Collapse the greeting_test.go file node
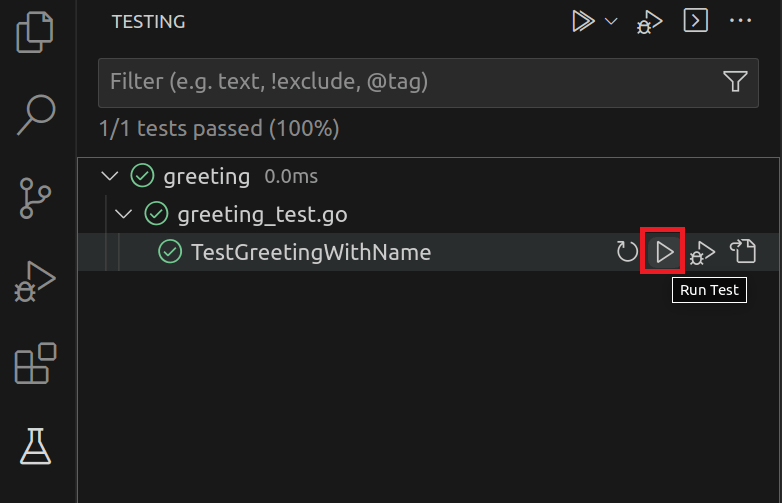 (x=123, y=214)
